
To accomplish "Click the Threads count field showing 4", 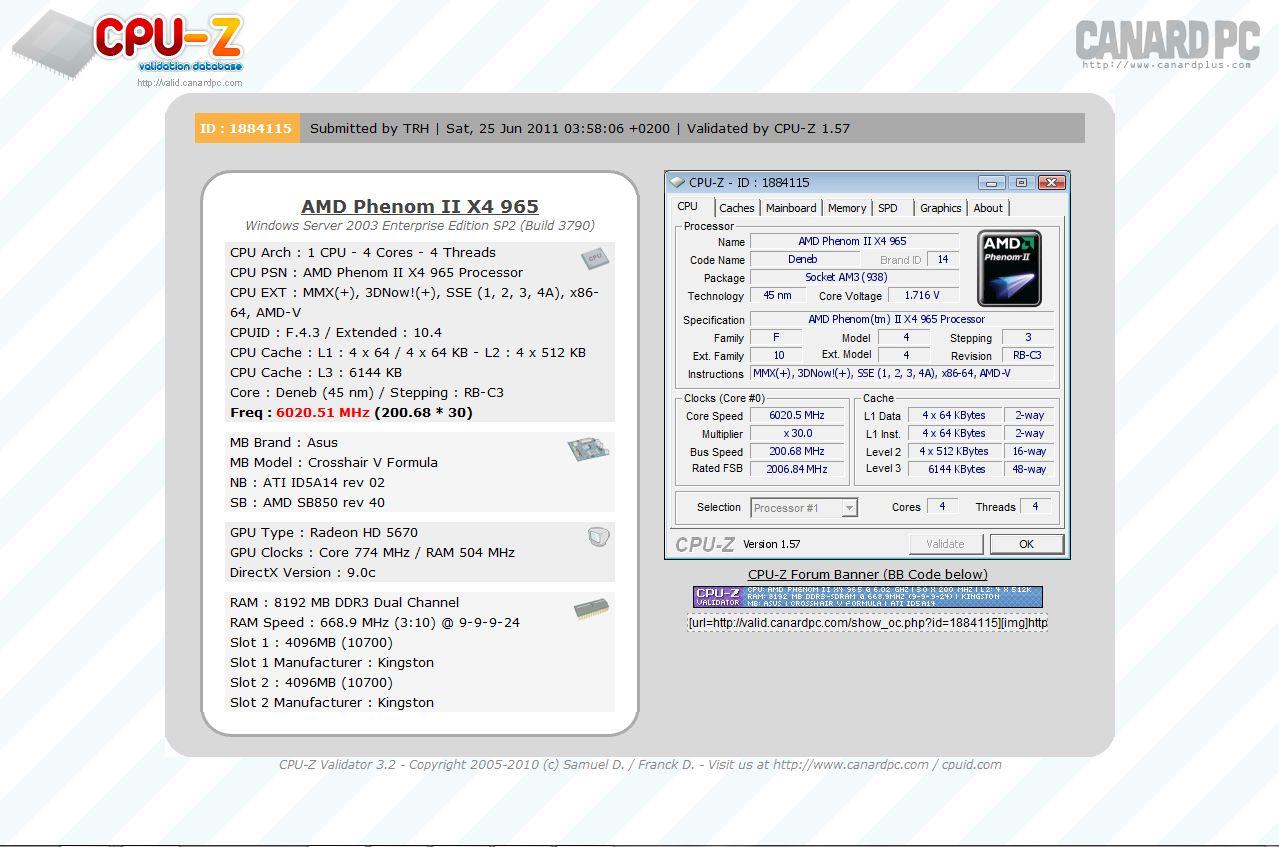I will (1035, 507).
